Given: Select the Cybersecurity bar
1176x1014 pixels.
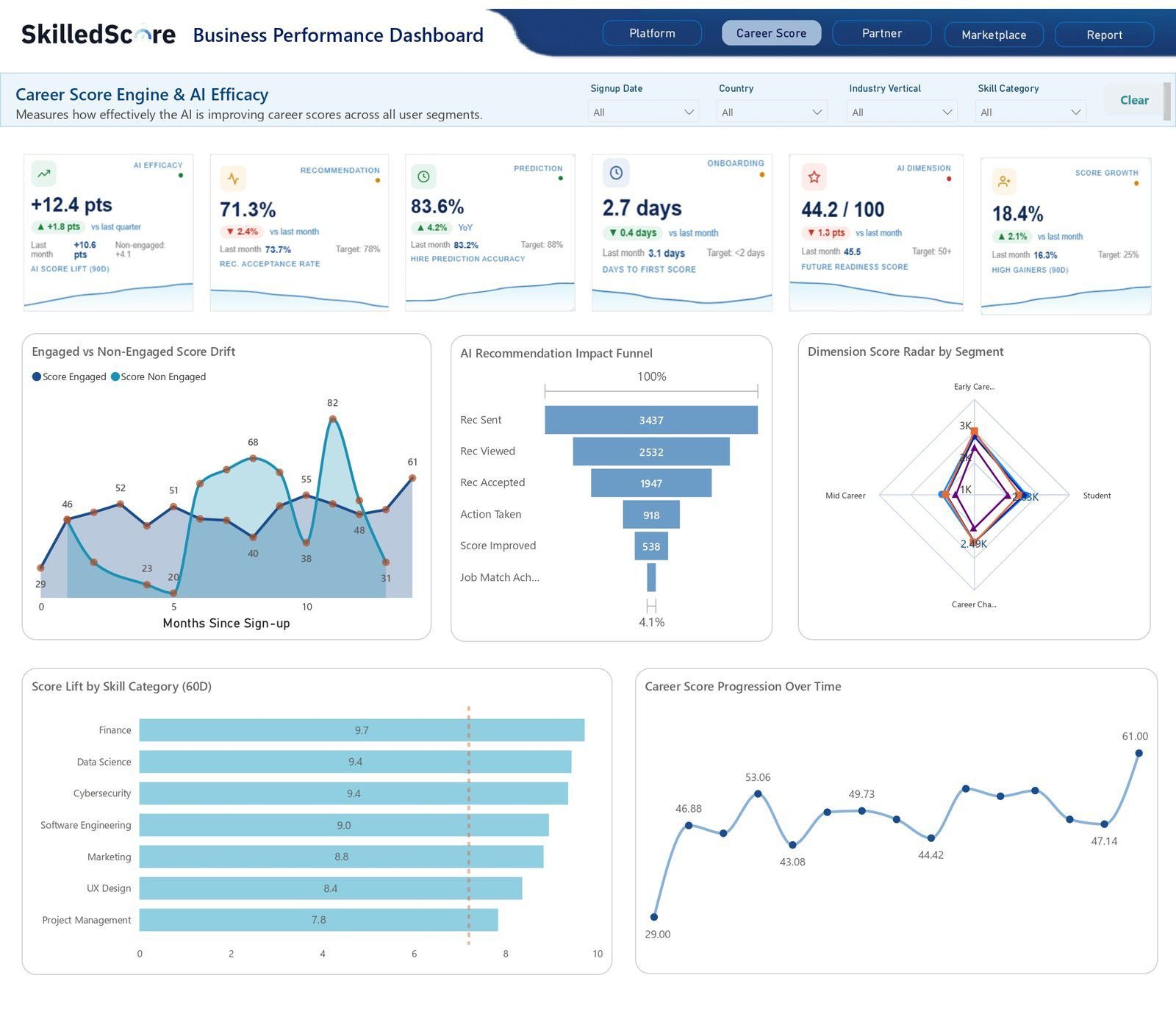Looking at the screenshot, I should click(x=354, y=793).
